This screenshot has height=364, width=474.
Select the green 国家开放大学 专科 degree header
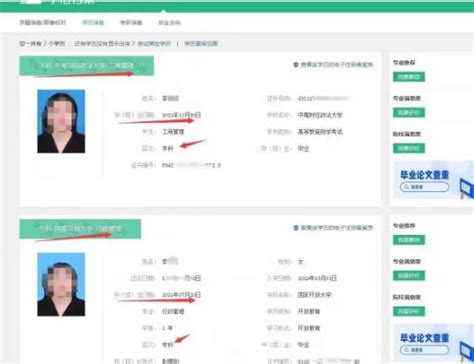[80, 229]
